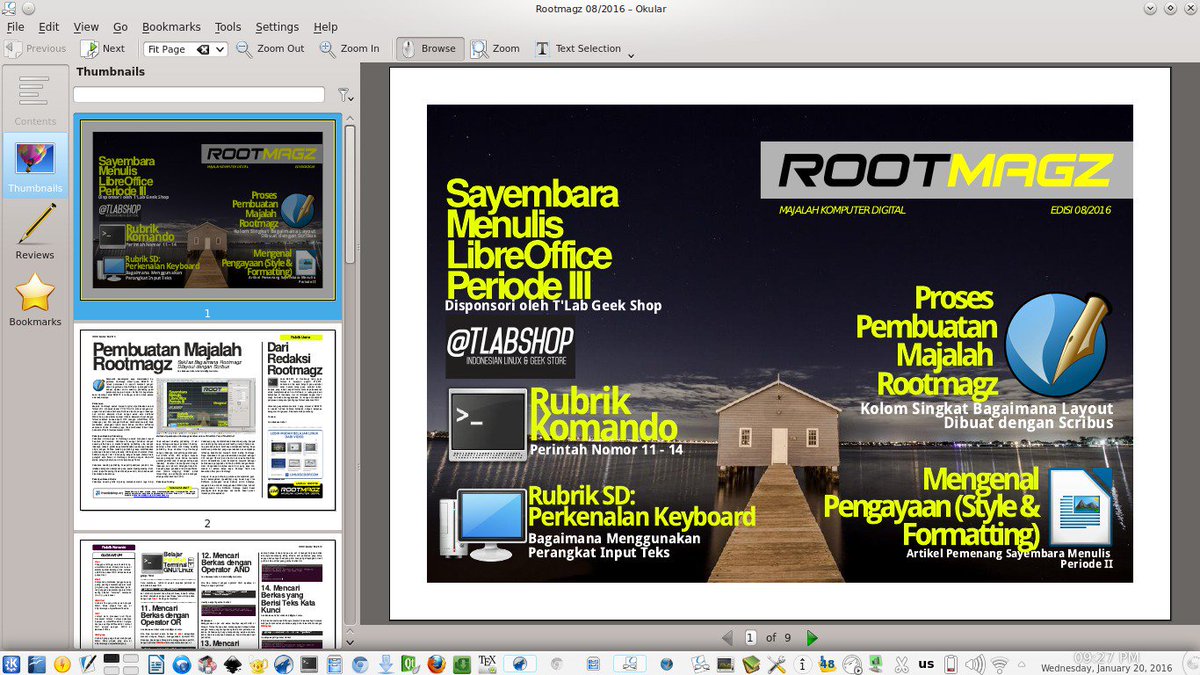1200x675 pixels.
Task: Open the Thumbnails sidebar panel
Action: (35, 166)
